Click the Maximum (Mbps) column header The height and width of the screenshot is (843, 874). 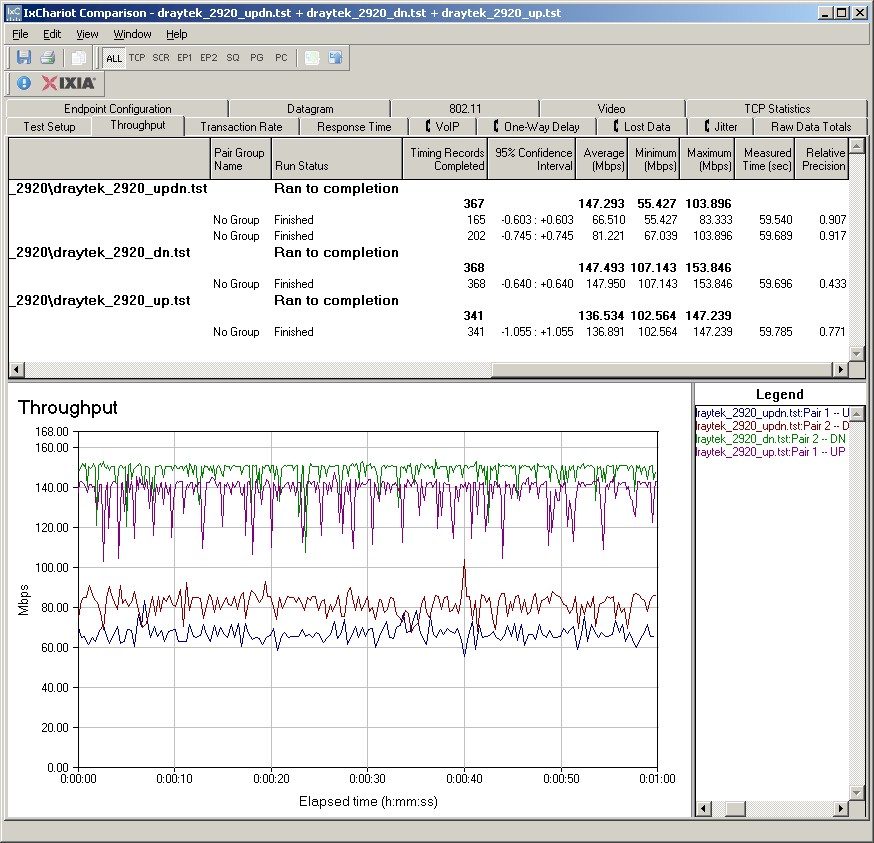click(x=707, y=159)
